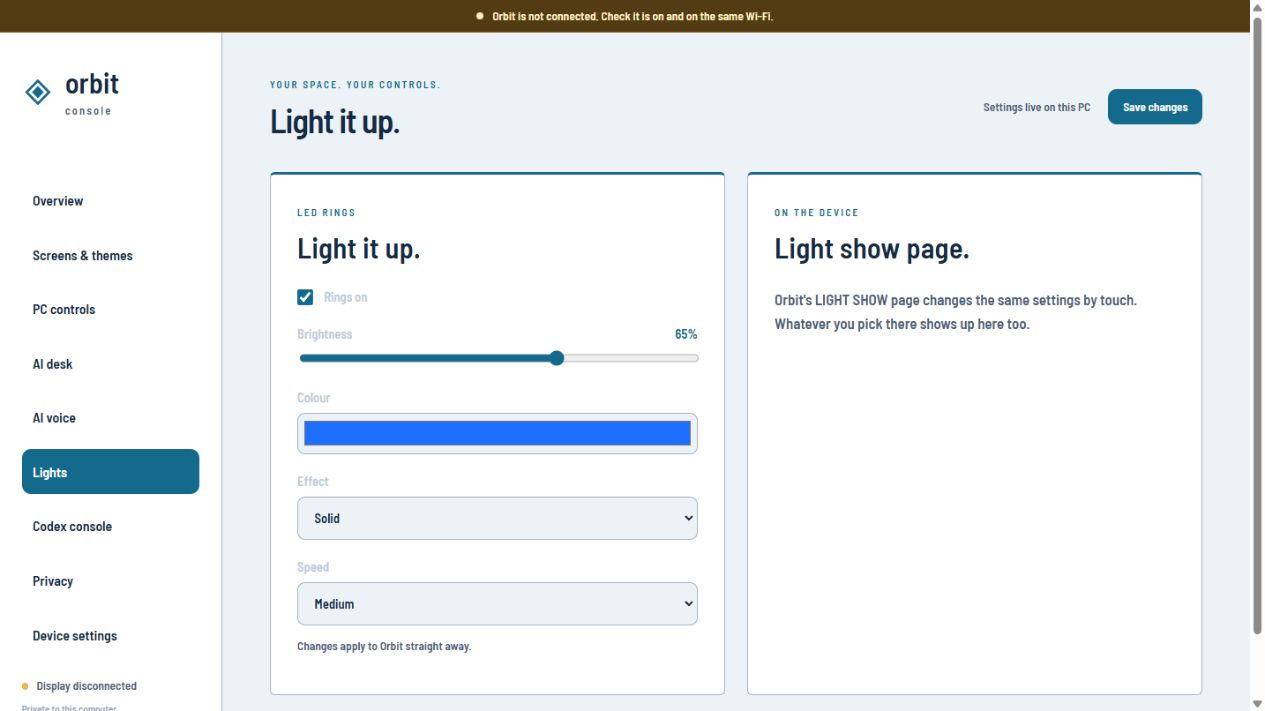Click the Save changes button
Screen dimensions: 1265x711
(x=1155, y=107)
